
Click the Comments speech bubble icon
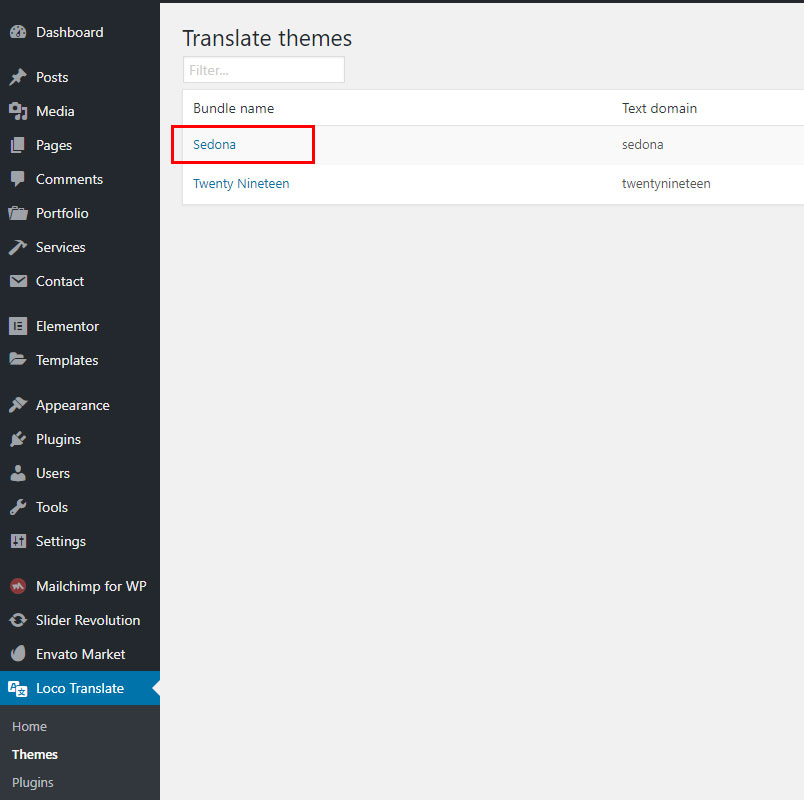(x=18, y=179)
